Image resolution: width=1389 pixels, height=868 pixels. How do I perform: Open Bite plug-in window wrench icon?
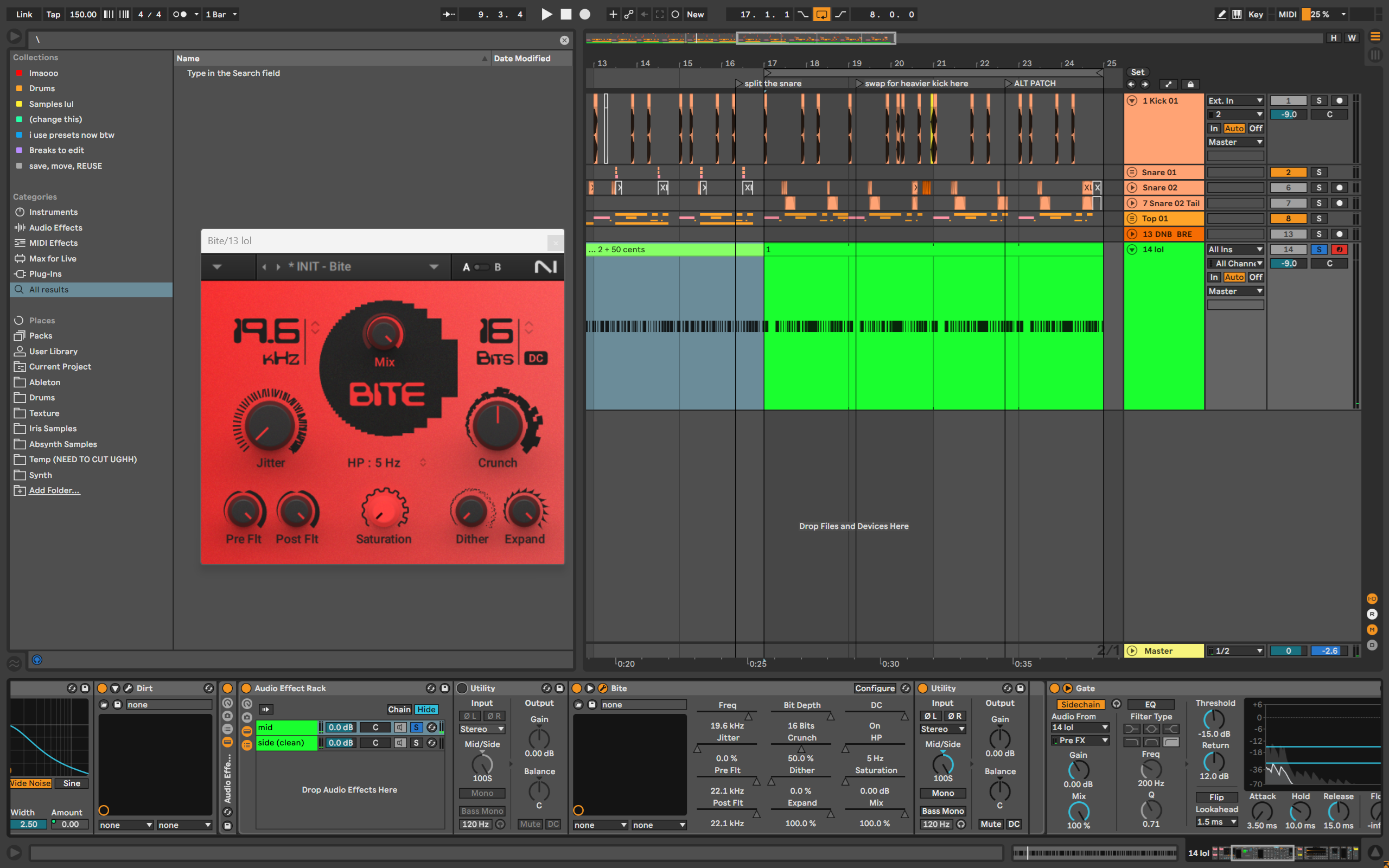pyautogui.click(x=603, y=688)
